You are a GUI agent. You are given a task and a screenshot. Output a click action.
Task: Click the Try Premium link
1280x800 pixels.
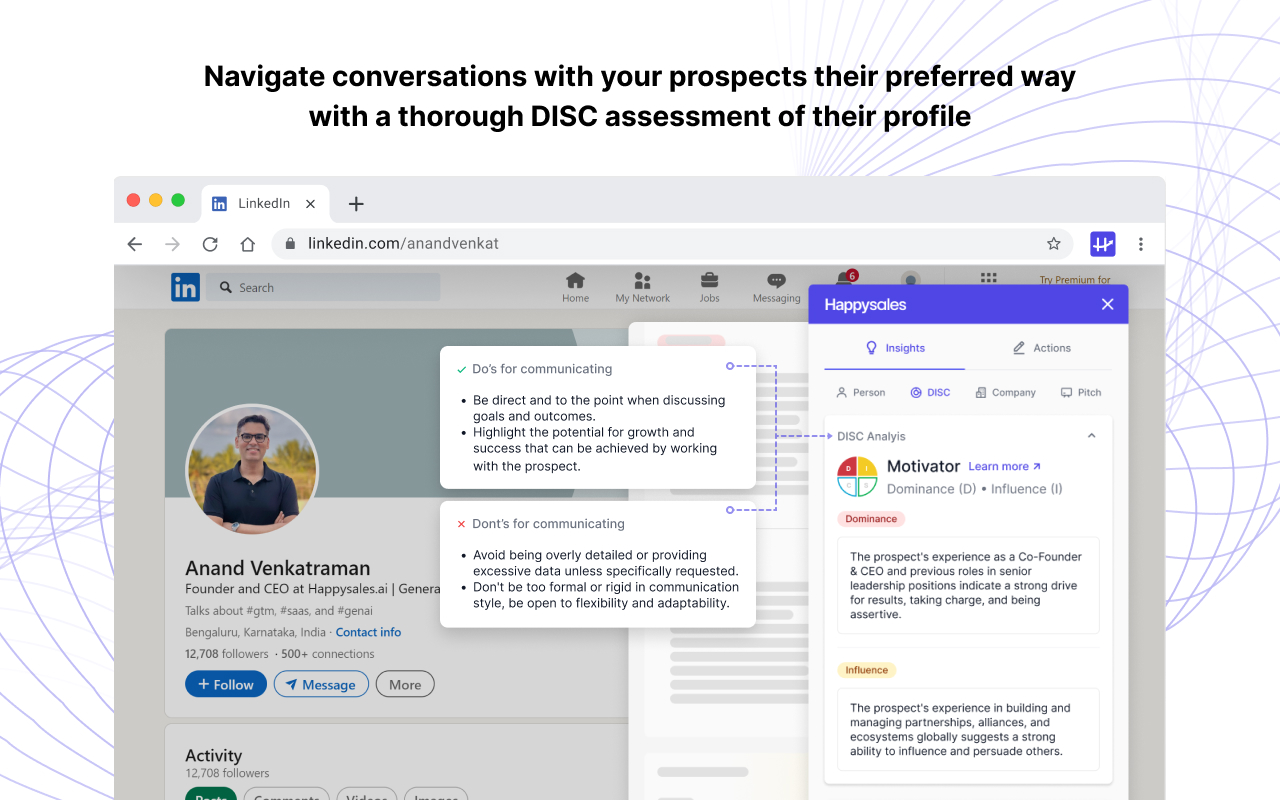point(1075,280)
